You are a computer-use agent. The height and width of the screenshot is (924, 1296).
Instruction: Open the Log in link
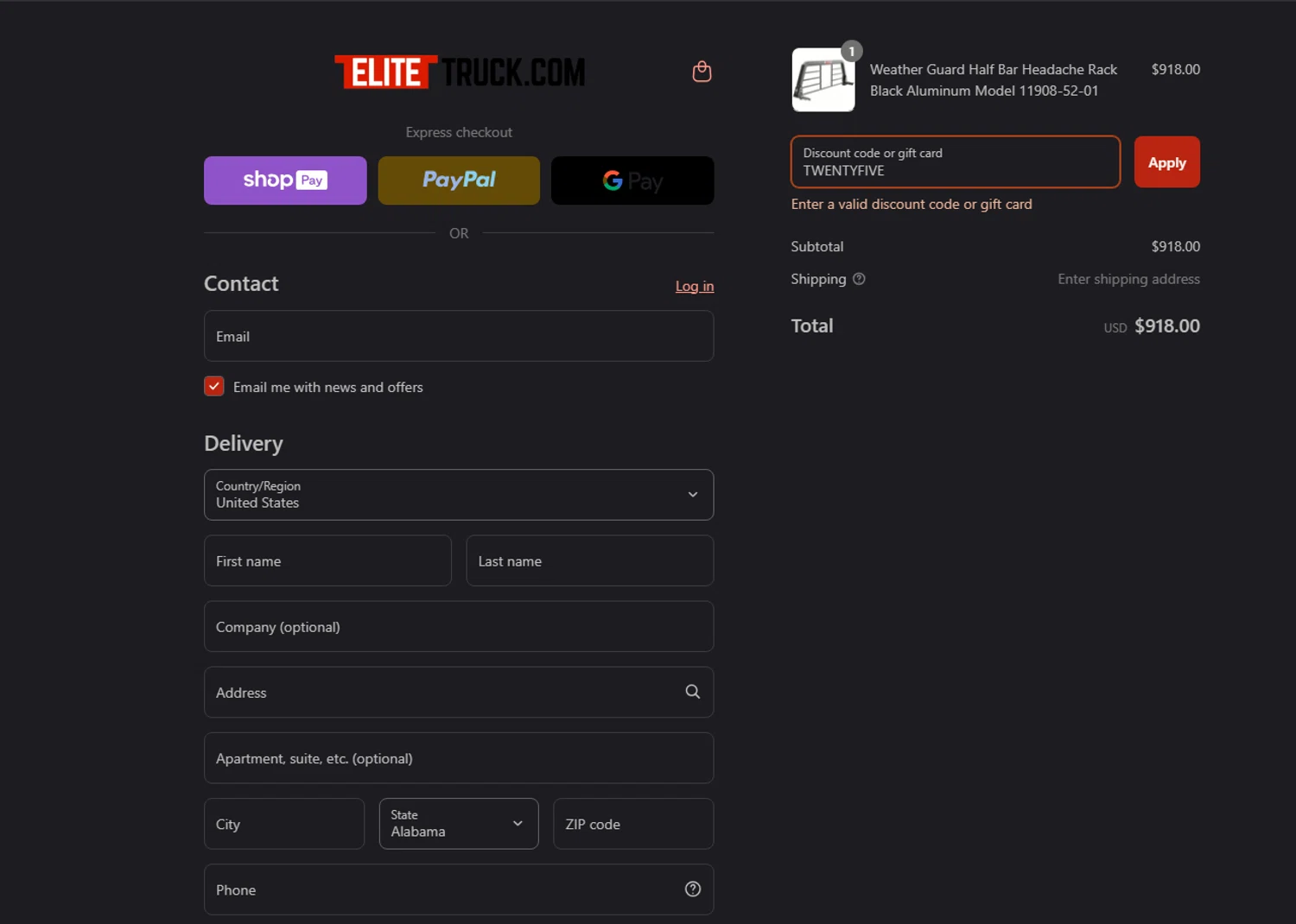695,286
